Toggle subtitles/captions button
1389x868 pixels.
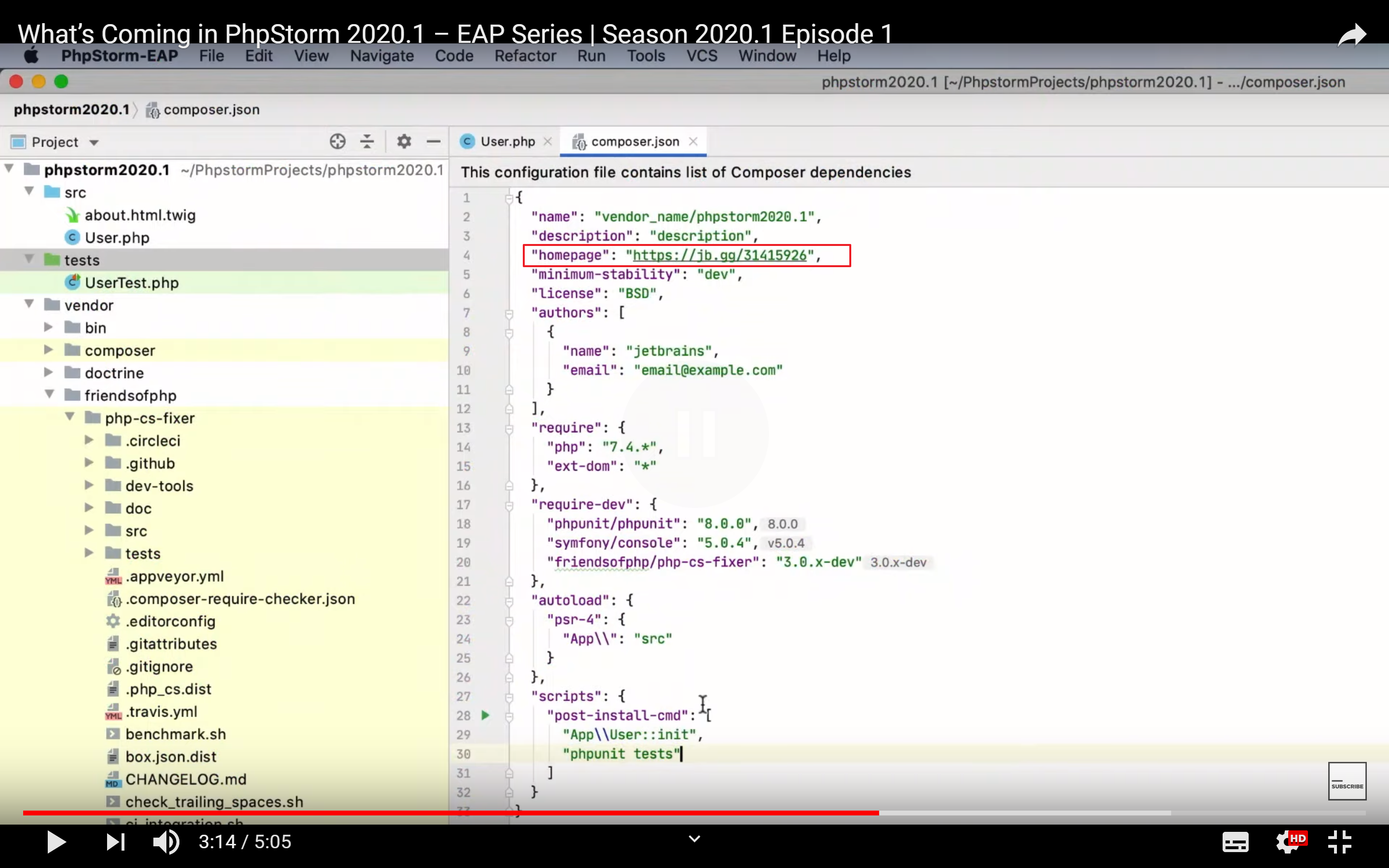1235,842
